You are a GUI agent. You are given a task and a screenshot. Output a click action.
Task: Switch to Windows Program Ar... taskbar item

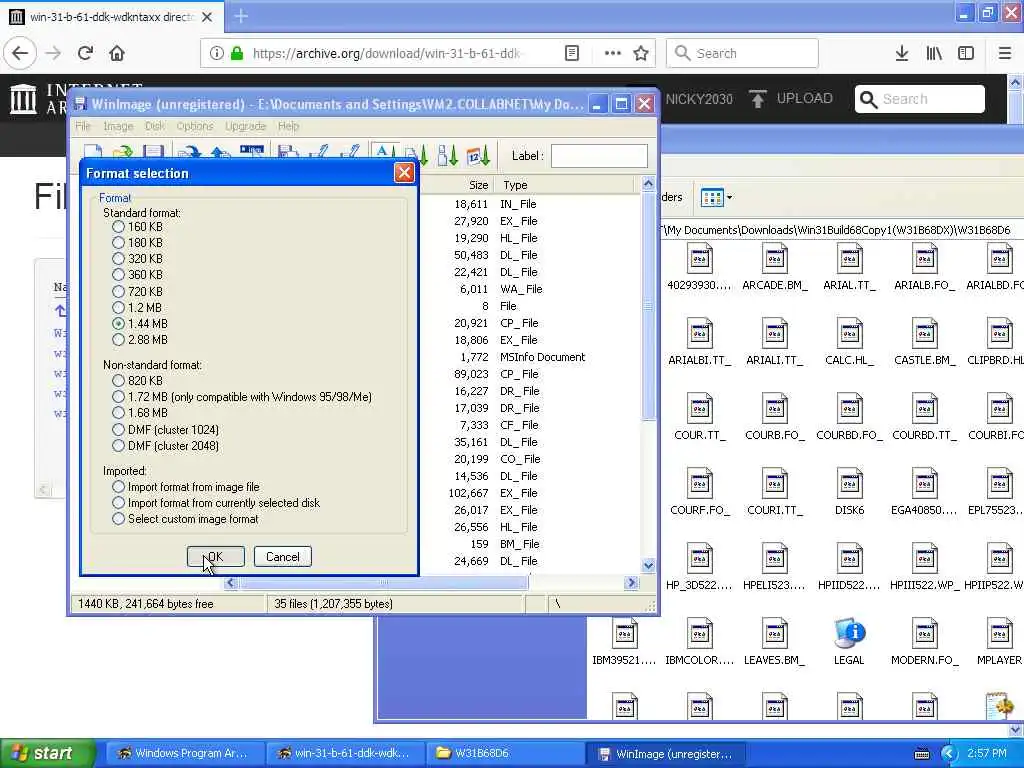click(x=185, y=753)
